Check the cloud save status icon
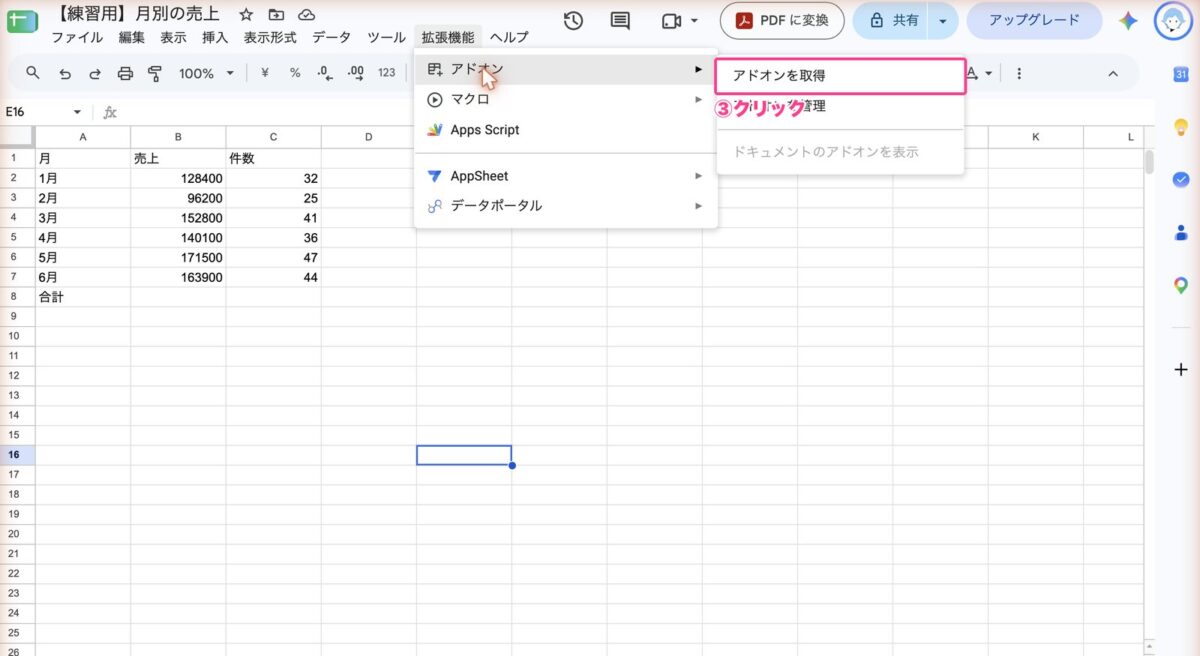This screenshot has width=1200, height=656. [x=307, y=16]
